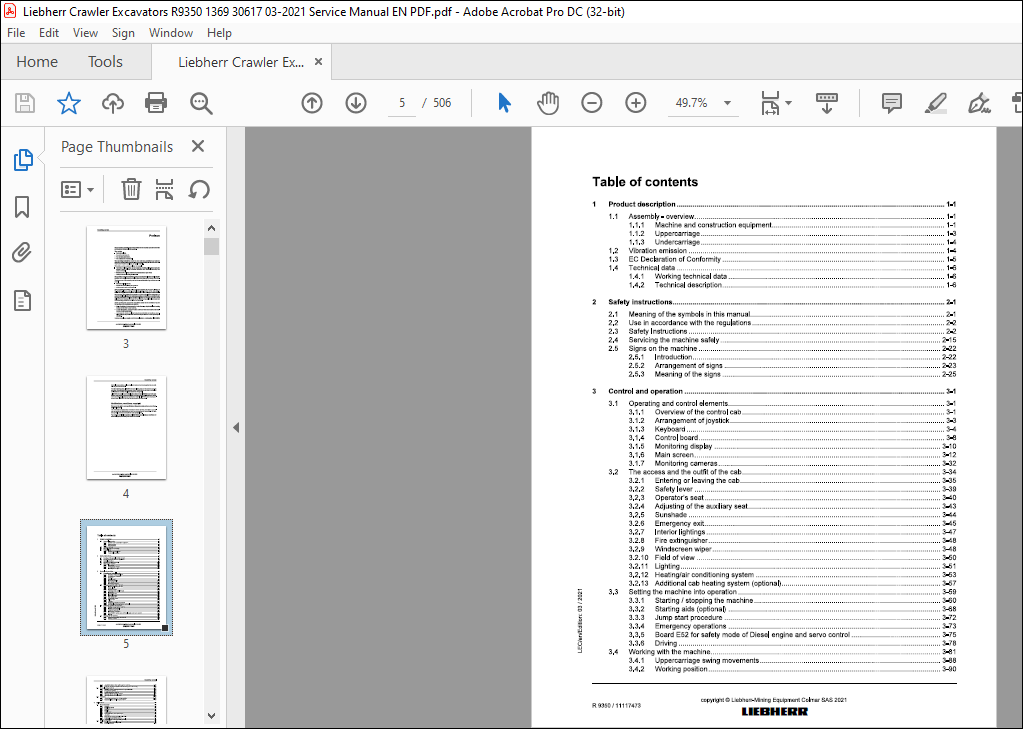Select page 4 thumbnail
The height and width of the screenshot is (729, 1023).
coord(127,427)
